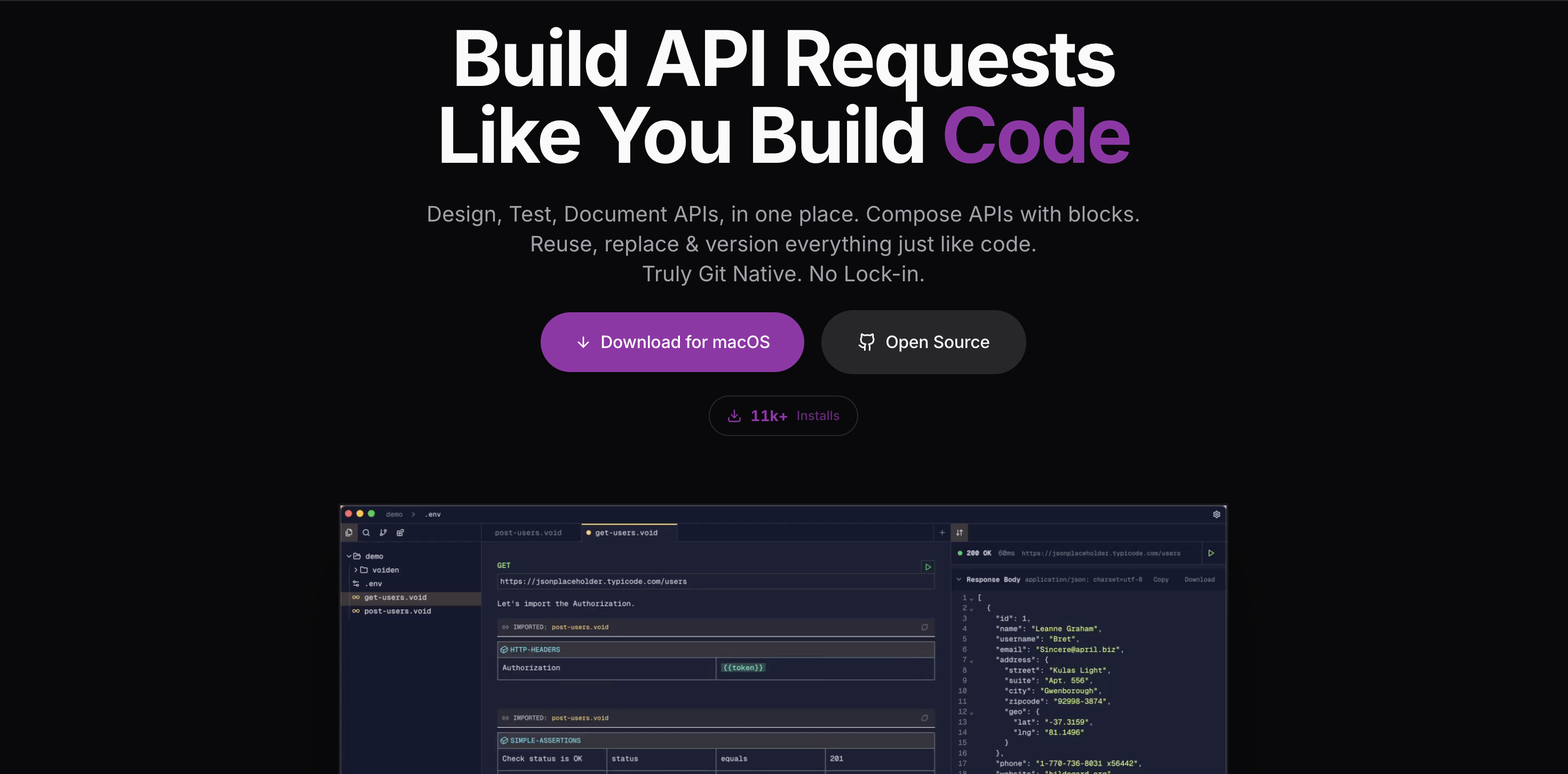Collapse the Response Body section
Viewport: 1568px width, 774px height.
click(959, 579)
